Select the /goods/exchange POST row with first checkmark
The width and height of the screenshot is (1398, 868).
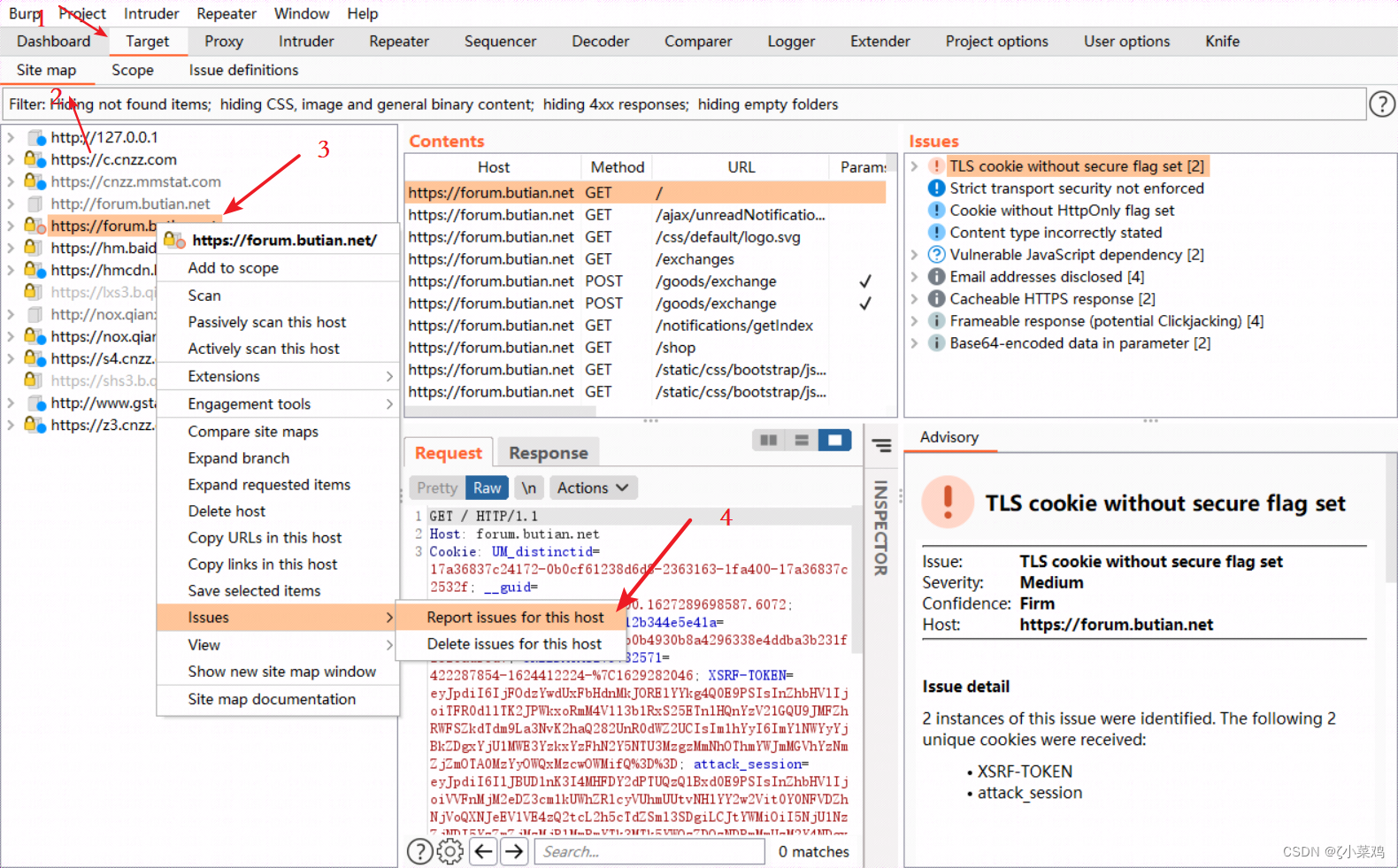point(646,281)
